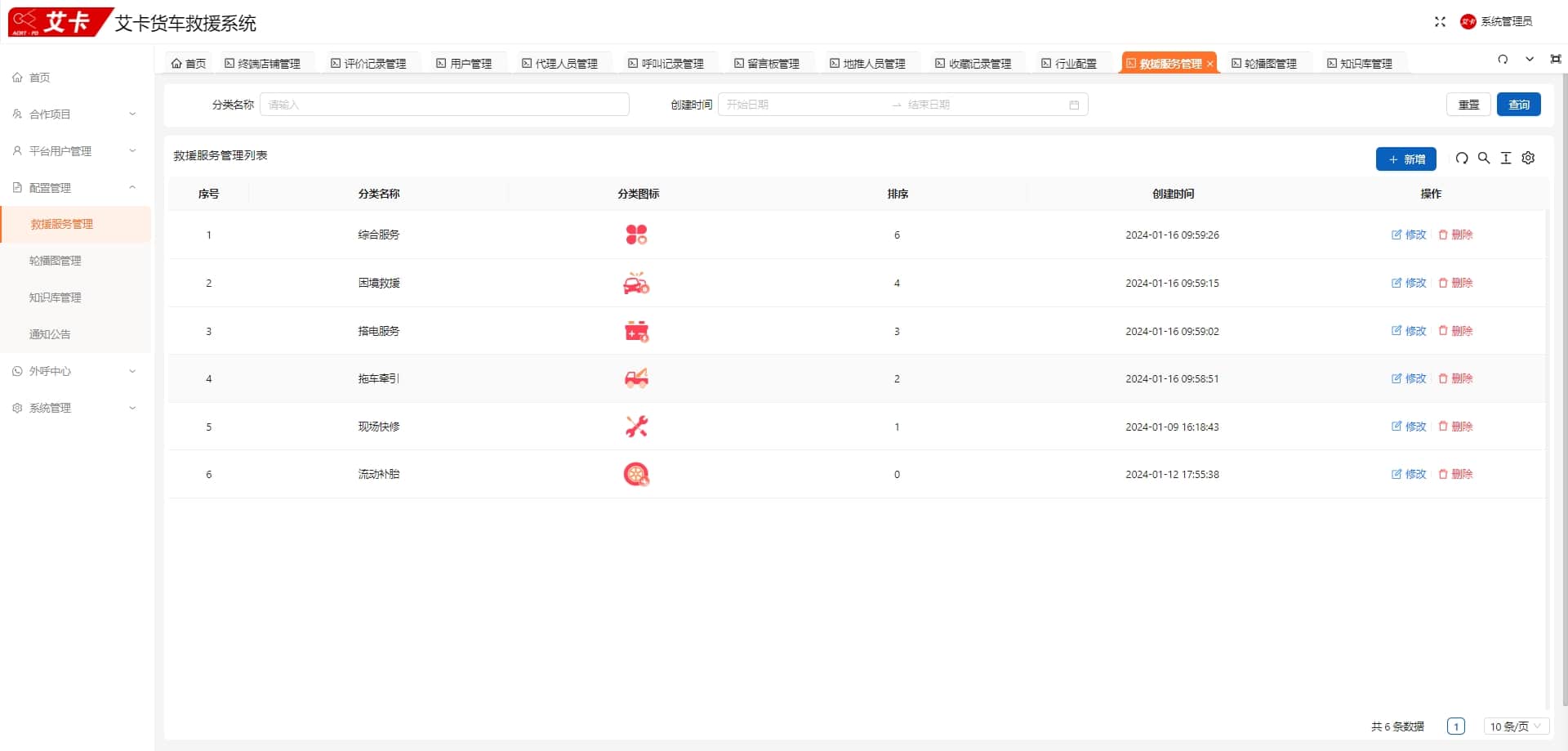Edit the 流动补胎 row with 修改
The width and height of the screenshot is (1568, 751).
(x=1409, y=474)
